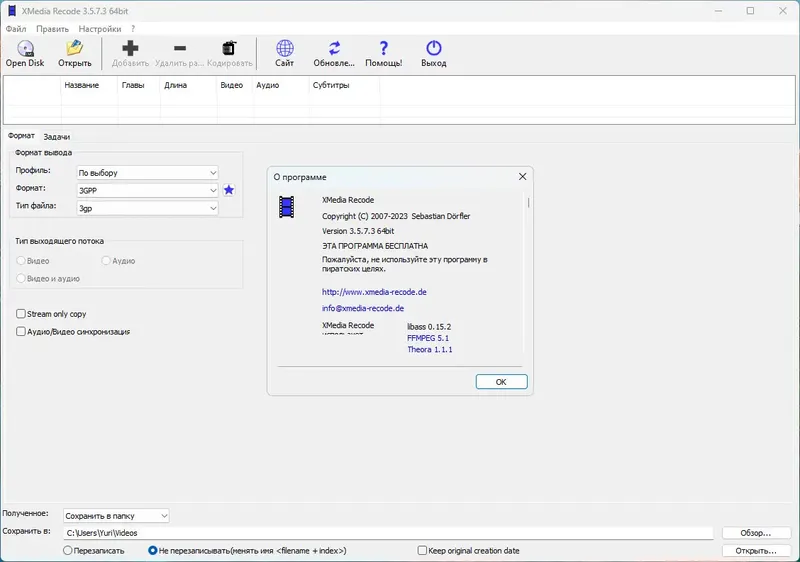800x562 pixels.
Task: Enable the Stream only copy checkbox
Action: tap(21, 314)
